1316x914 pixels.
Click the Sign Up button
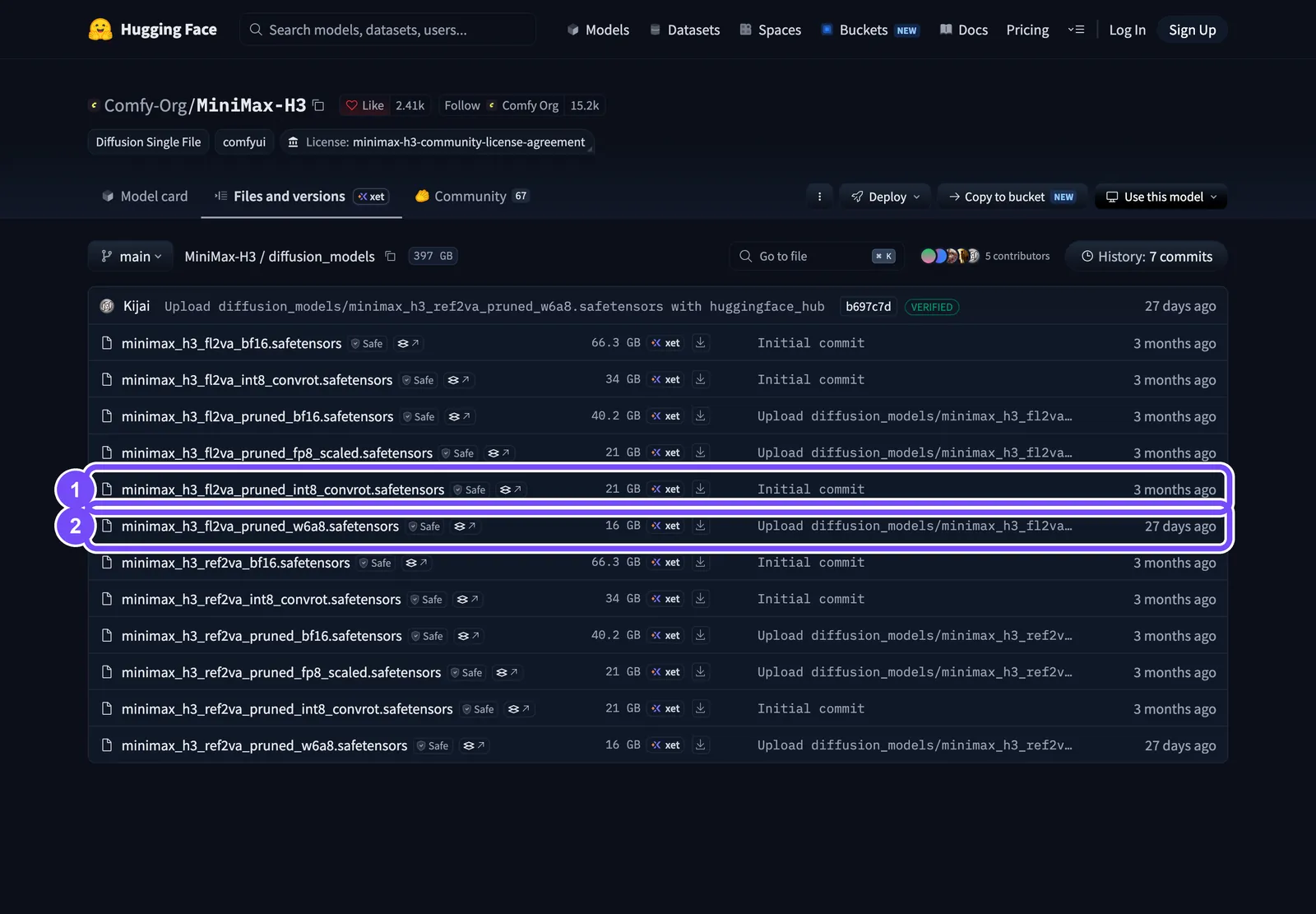(x=1192, y=30)
